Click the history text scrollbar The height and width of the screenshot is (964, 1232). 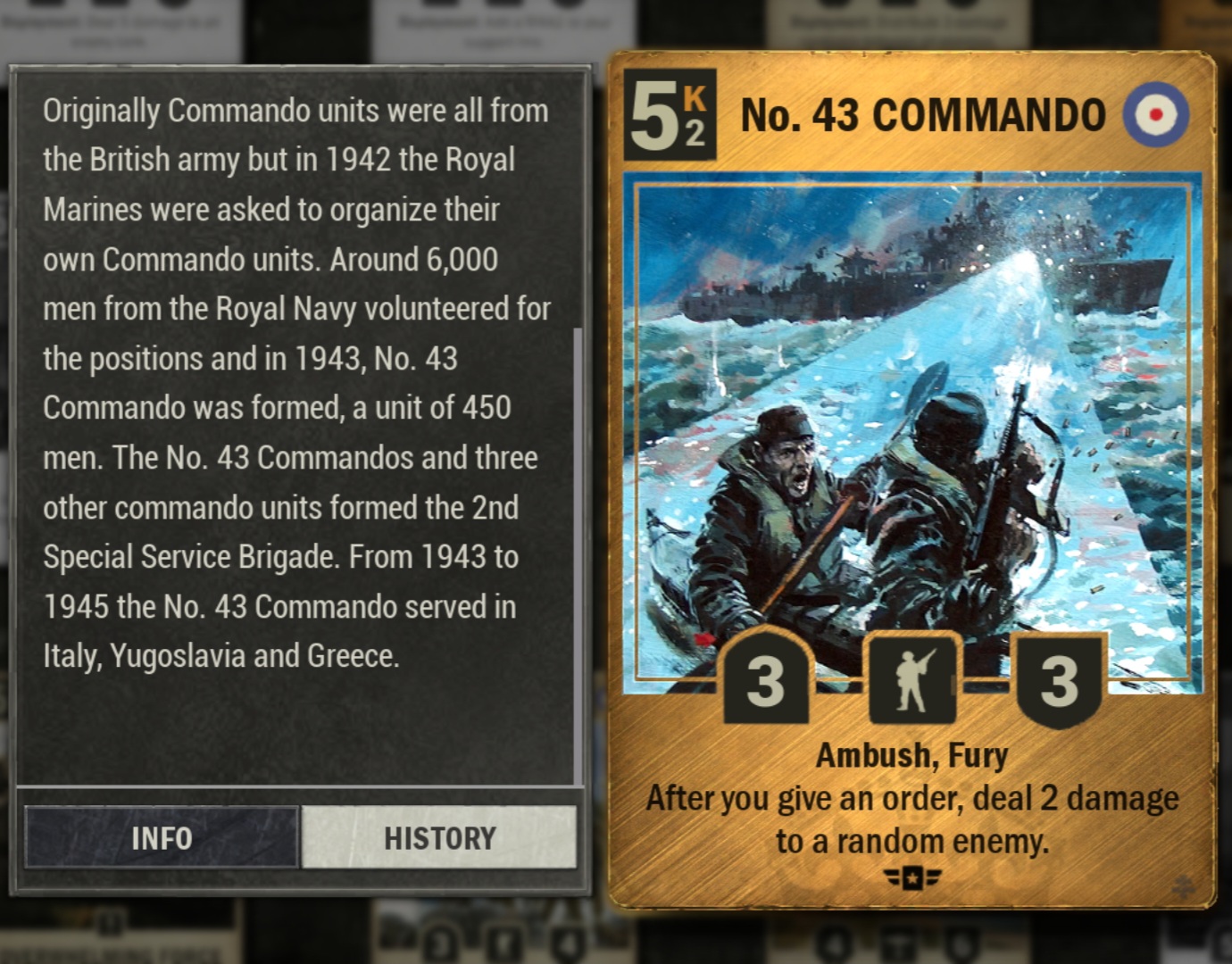578,553
